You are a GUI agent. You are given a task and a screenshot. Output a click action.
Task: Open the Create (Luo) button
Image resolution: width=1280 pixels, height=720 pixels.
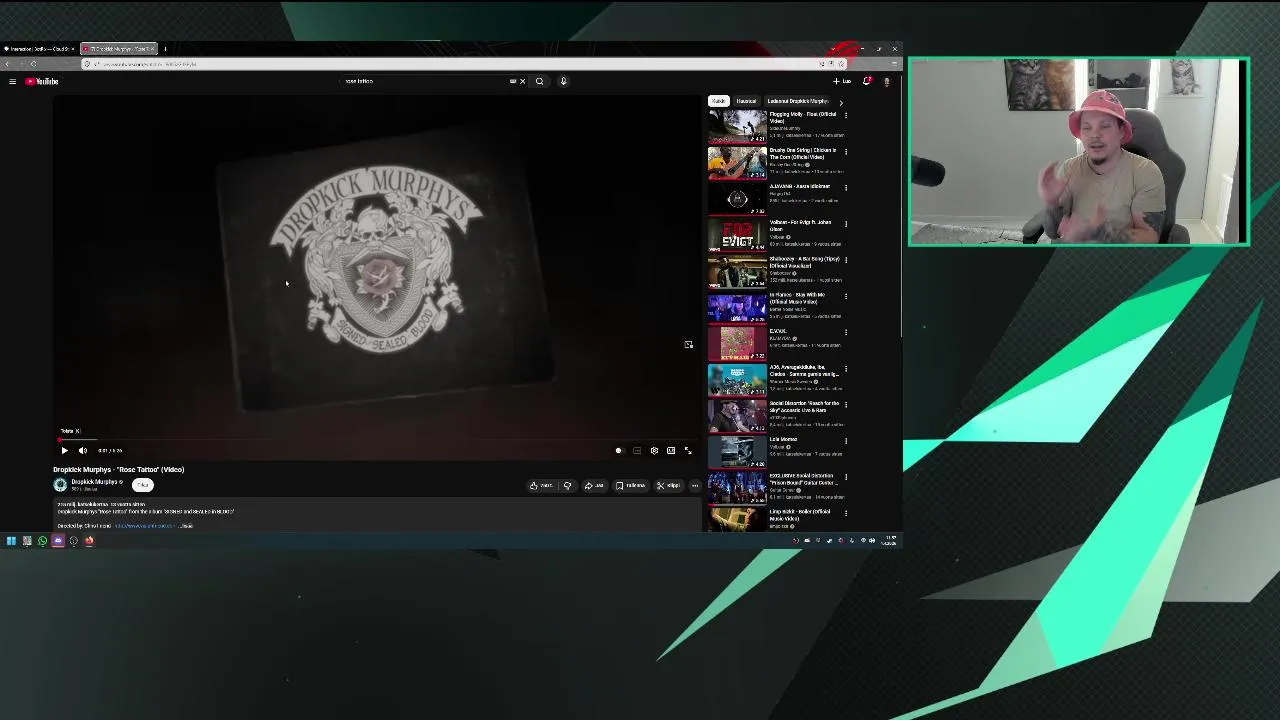[x=842, y=81]
